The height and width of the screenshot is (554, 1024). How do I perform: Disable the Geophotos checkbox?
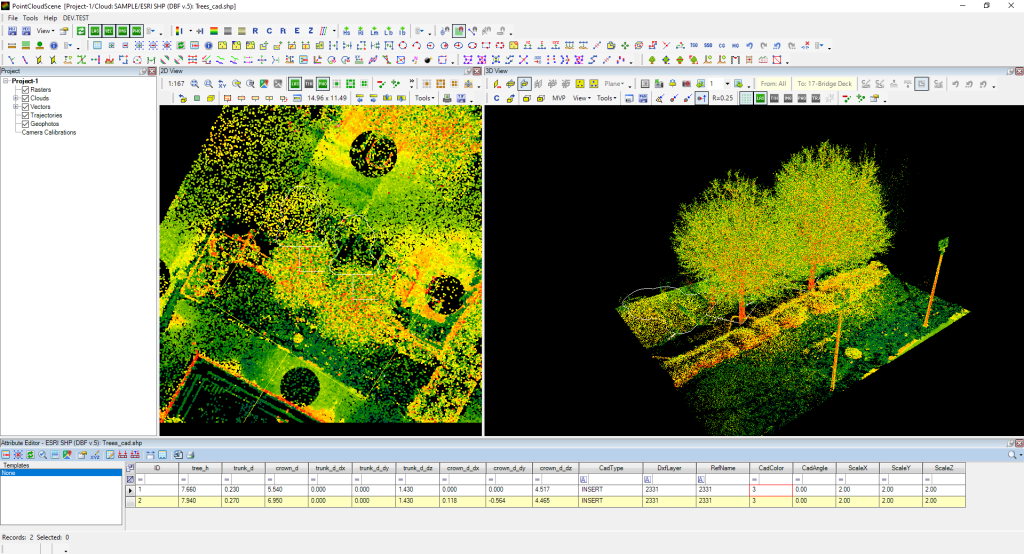pyautogui.click(x=26, y=124)
